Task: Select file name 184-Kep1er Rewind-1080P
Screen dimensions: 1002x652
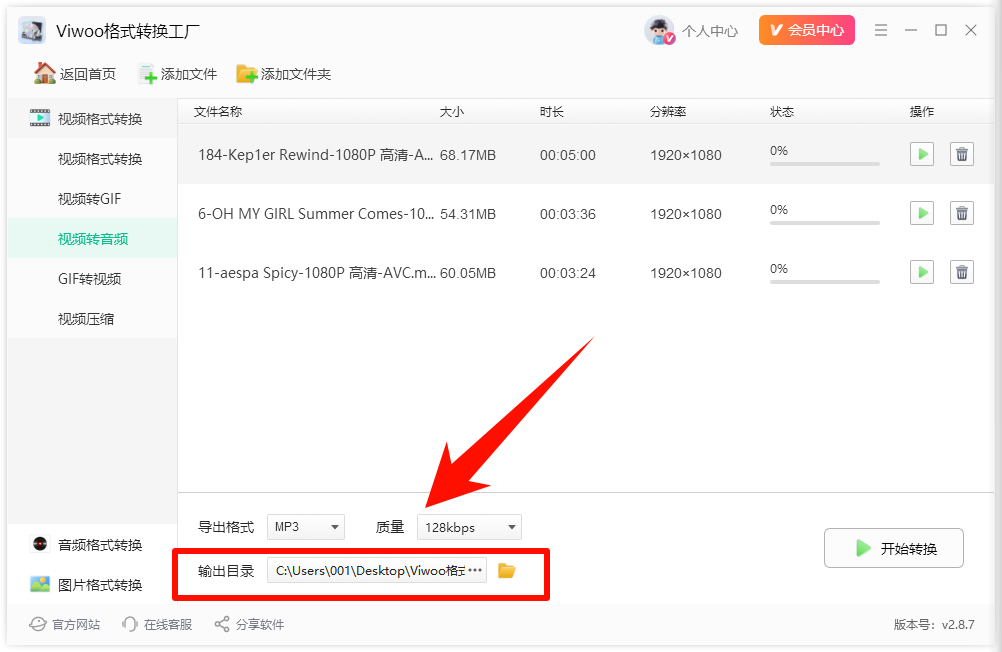Action: [316, 155]
